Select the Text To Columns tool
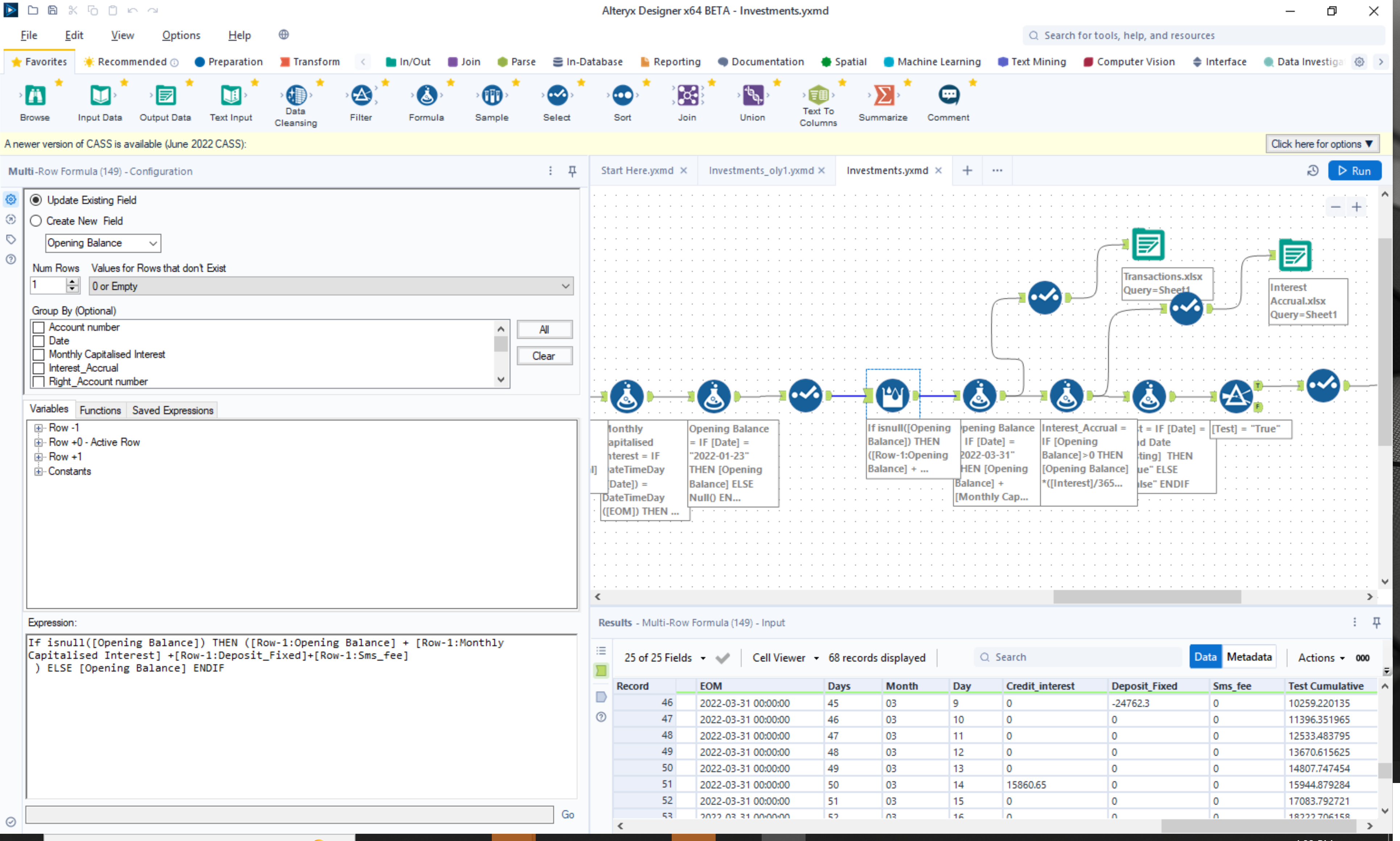1400x841 pixels. tap(817, 96)
